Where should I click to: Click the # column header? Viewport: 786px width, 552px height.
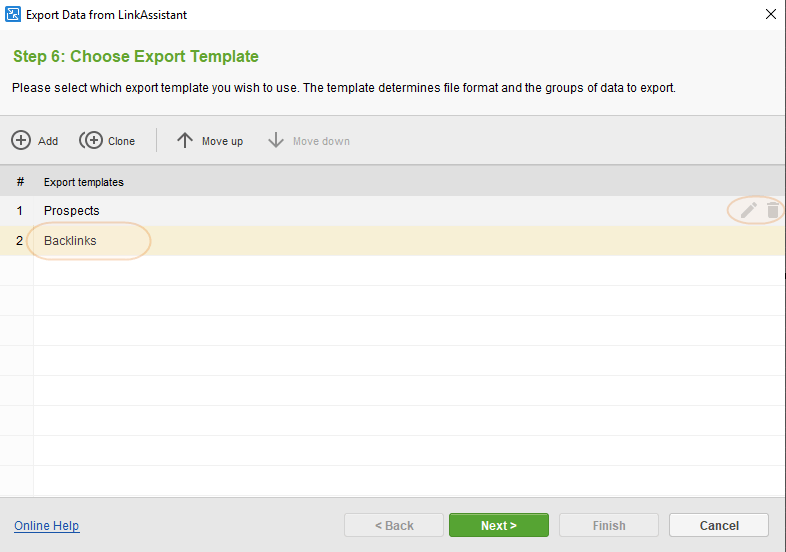pyautogui.click(x=20, y=181)
